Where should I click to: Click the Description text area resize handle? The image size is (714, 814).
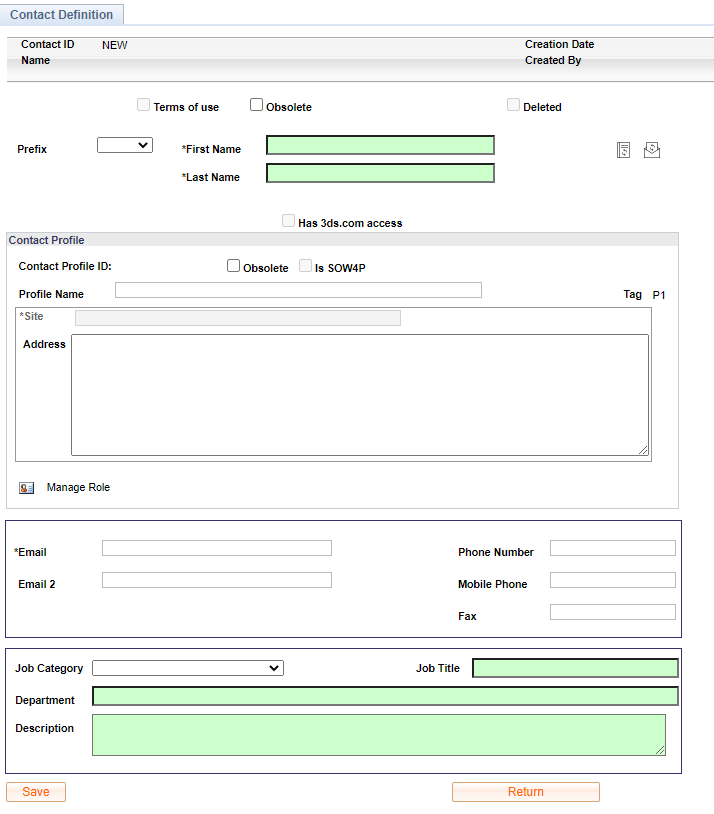(x=661, y=751)
